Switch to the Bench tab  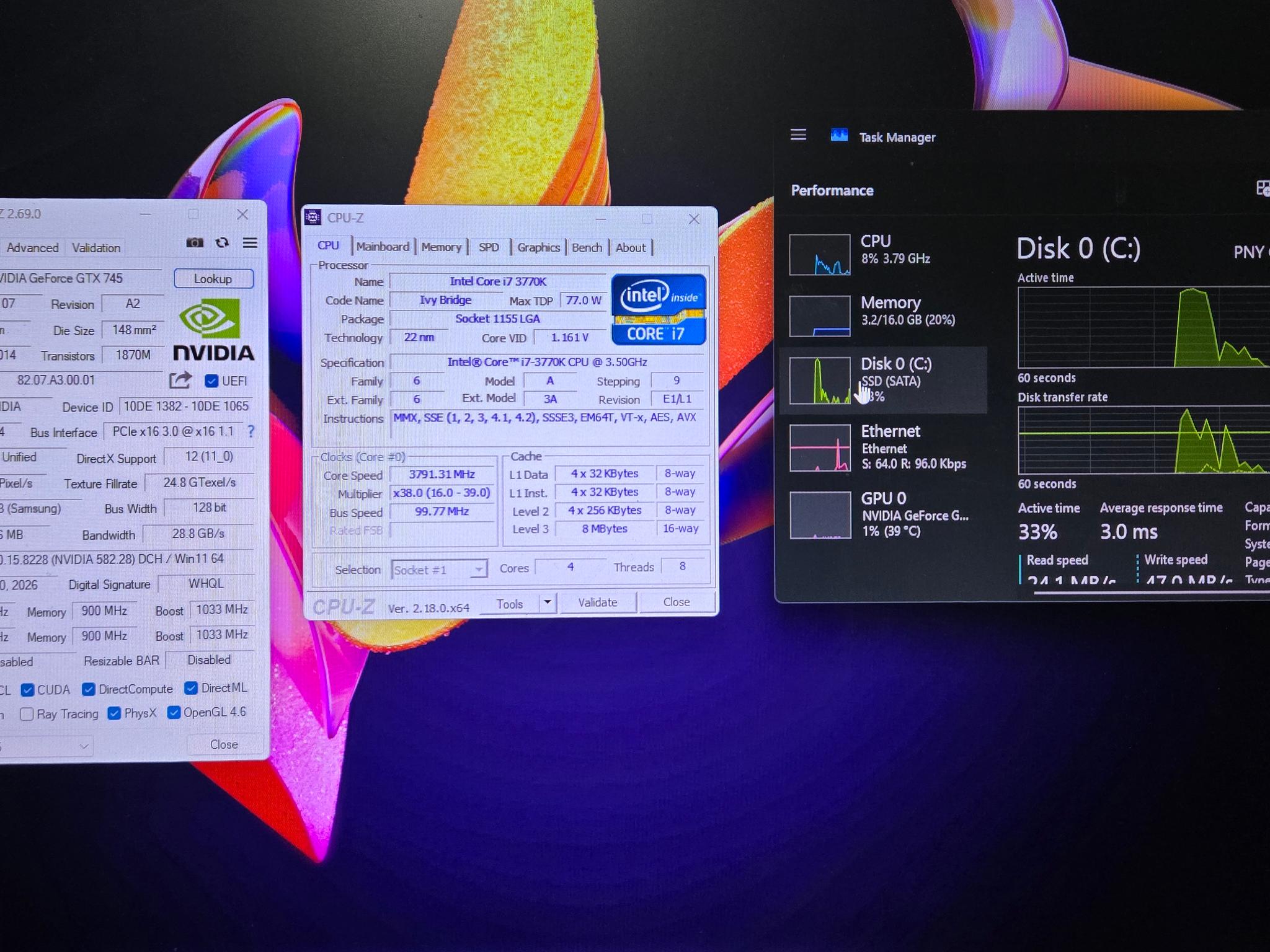[587, 247]
